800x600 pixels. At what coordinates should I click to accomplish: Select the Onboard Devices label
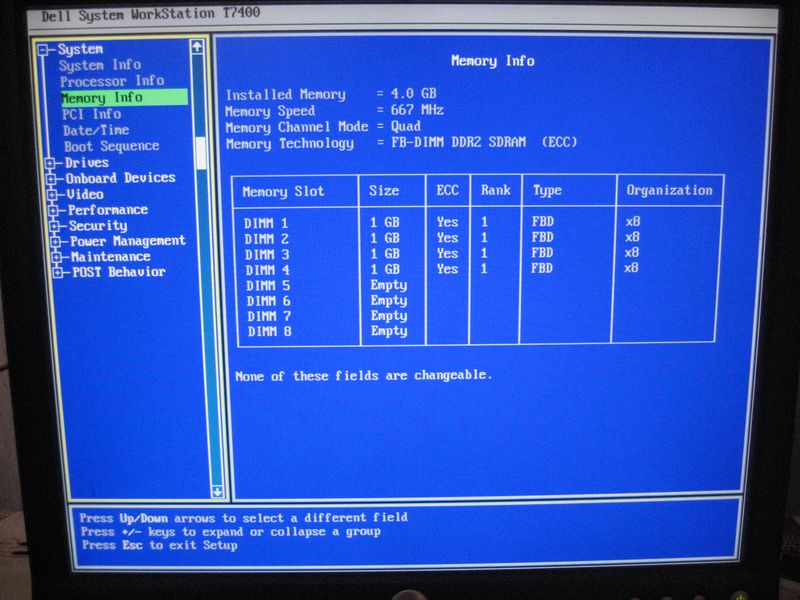coord(120,178)
